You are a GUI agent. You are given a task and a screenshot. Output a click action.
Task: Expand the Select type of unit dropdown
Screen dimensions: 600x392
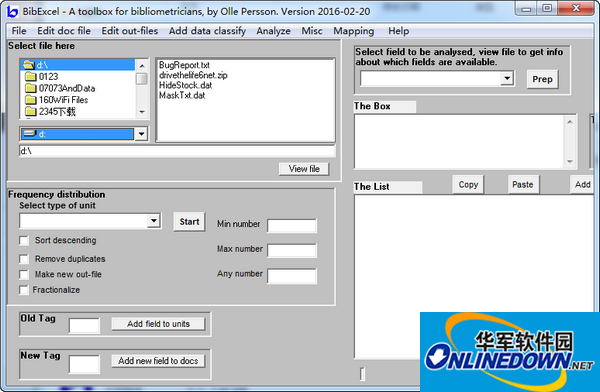153,221
